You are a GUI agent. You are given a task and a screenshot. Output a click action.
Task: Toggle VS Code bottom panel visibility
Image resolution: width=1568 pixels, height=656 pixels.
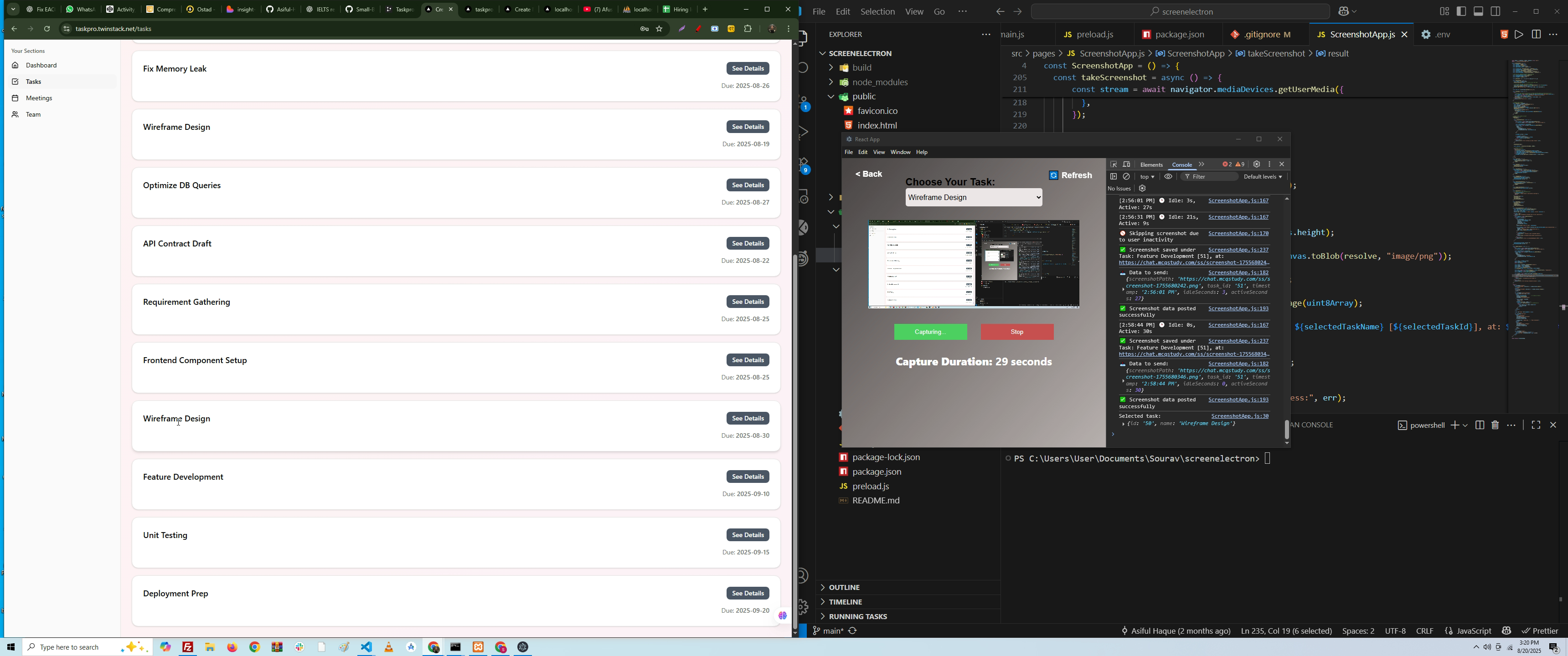tap(1479, 11)
